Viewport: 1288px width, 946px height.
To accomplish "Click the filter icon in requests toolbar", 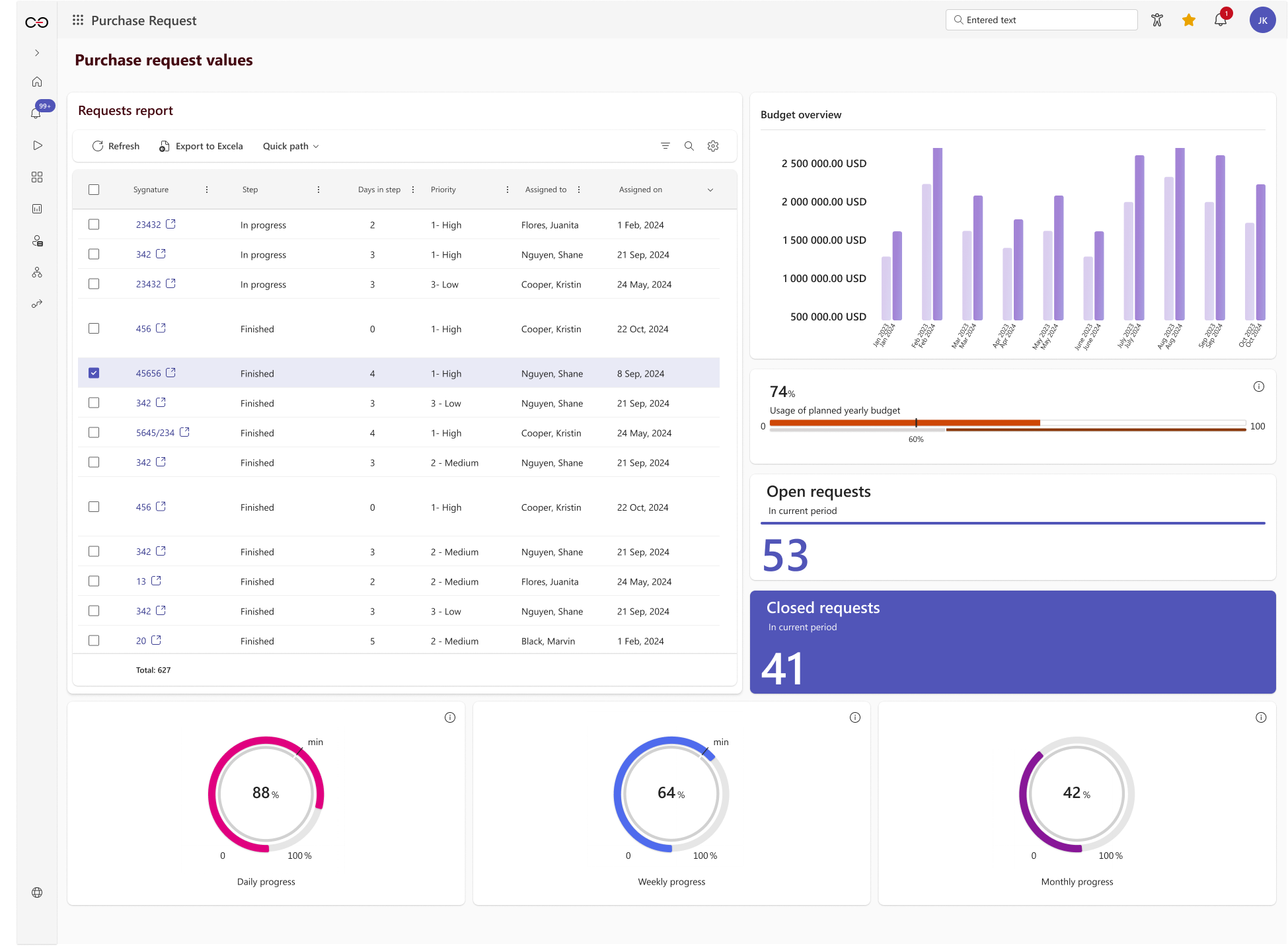I will point(665,146).
